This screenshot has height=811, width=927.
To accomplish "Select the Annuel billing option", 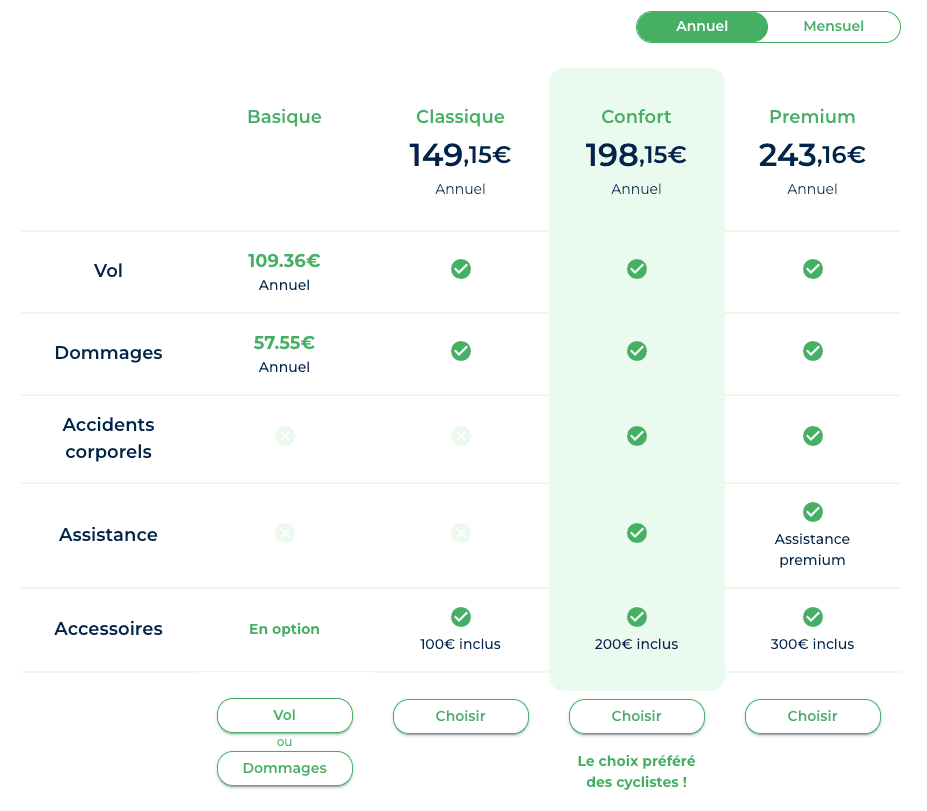I will point(702,27).
